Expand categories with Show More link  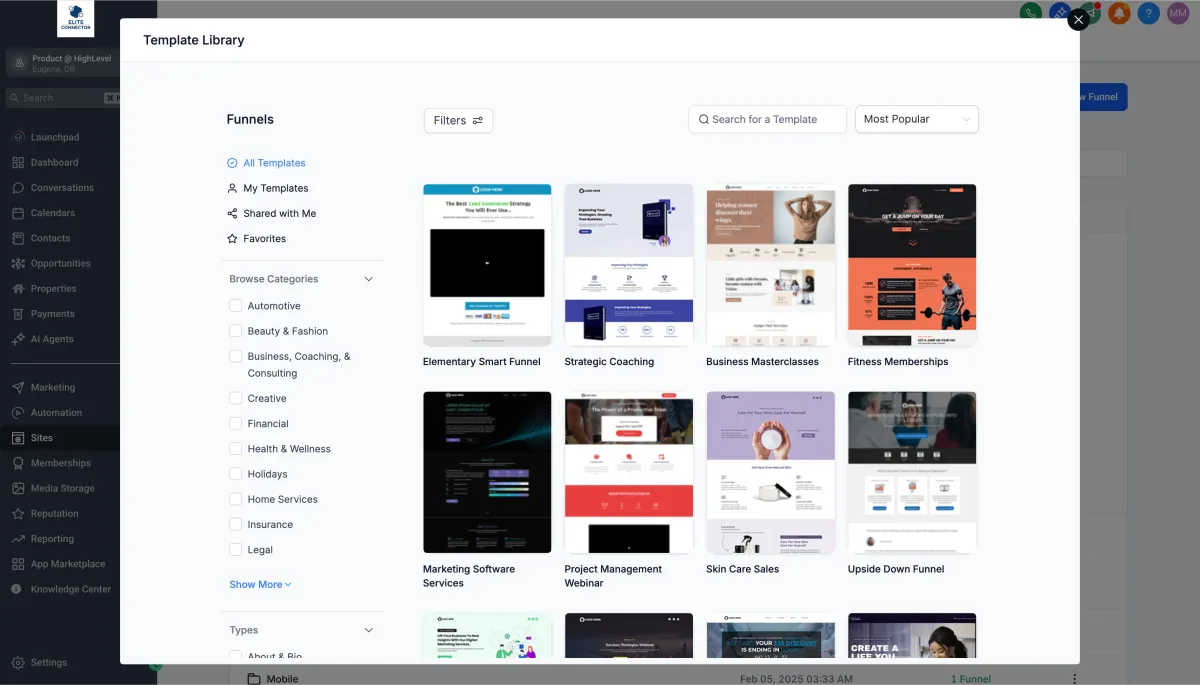pos(260,585)
